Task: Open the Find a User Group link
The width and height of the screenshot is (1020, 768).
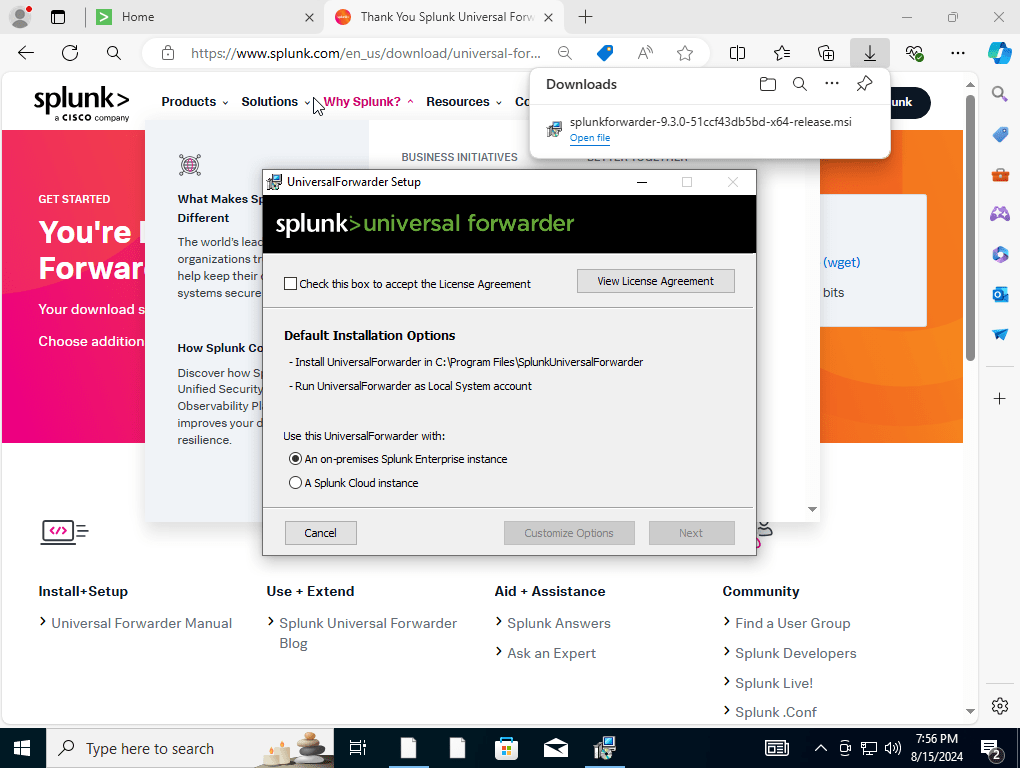Action: pos(792,623)
